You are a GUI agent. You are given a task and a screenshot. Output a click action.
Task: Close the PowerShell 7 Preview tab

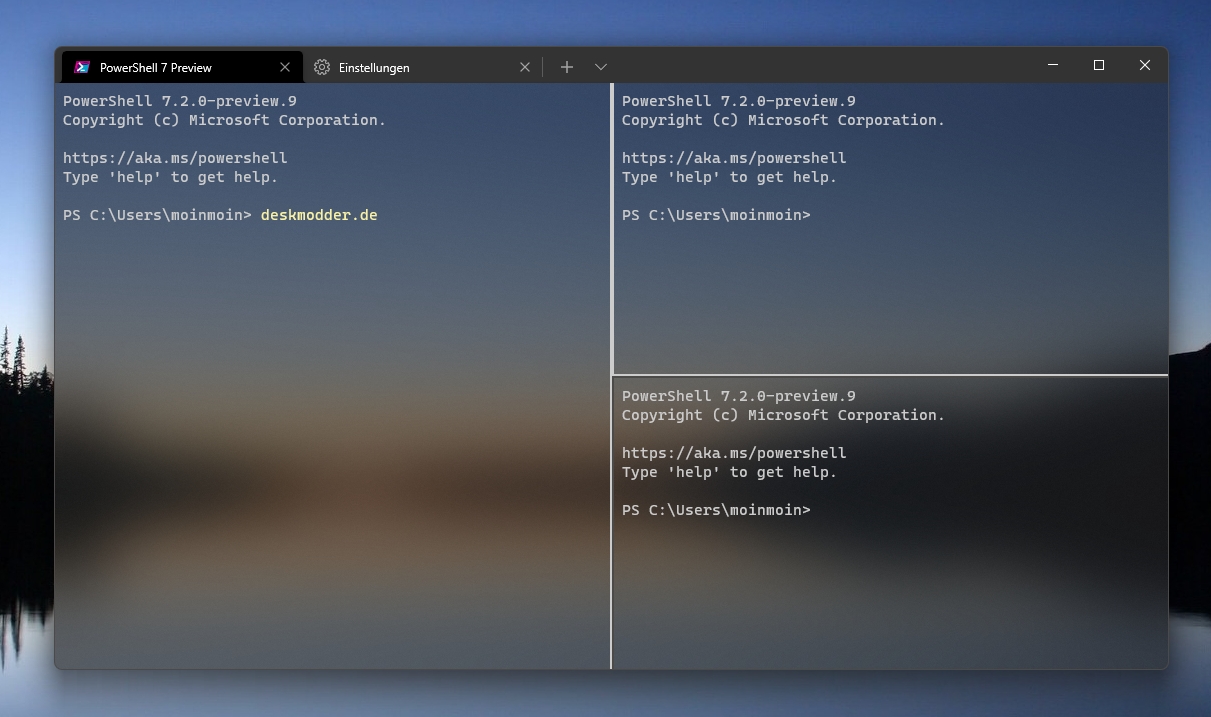tap(285, 67)
